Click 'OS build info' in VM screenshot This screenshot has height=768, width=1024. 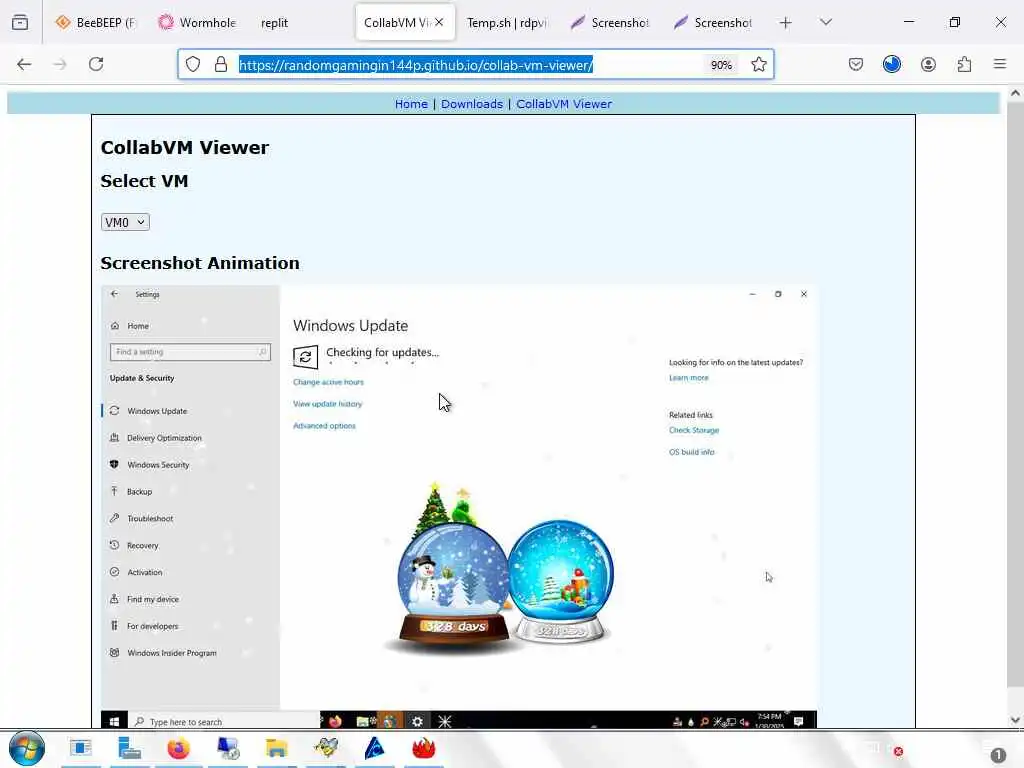(691, 452)
